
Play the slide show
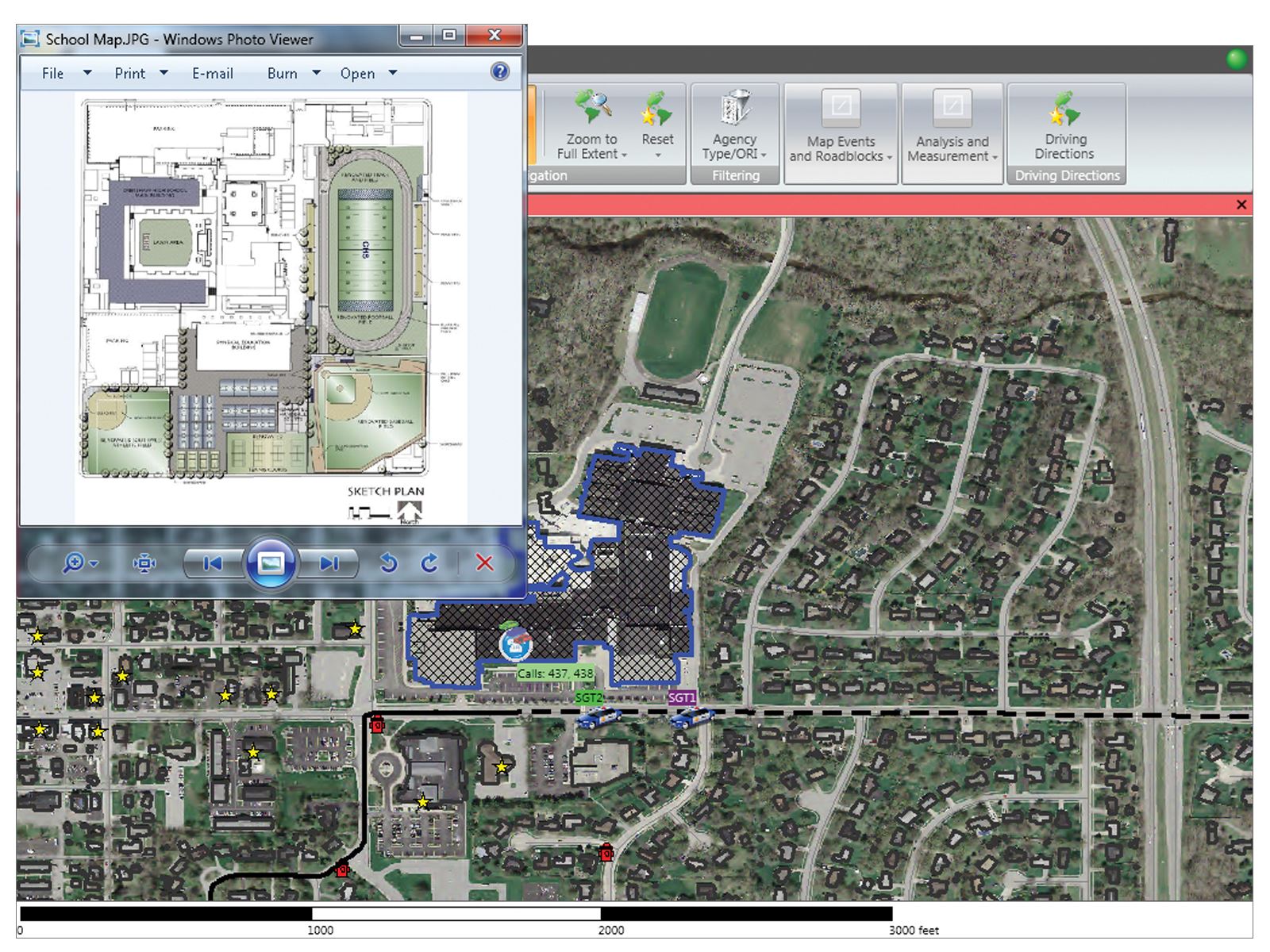pos(271,563)
